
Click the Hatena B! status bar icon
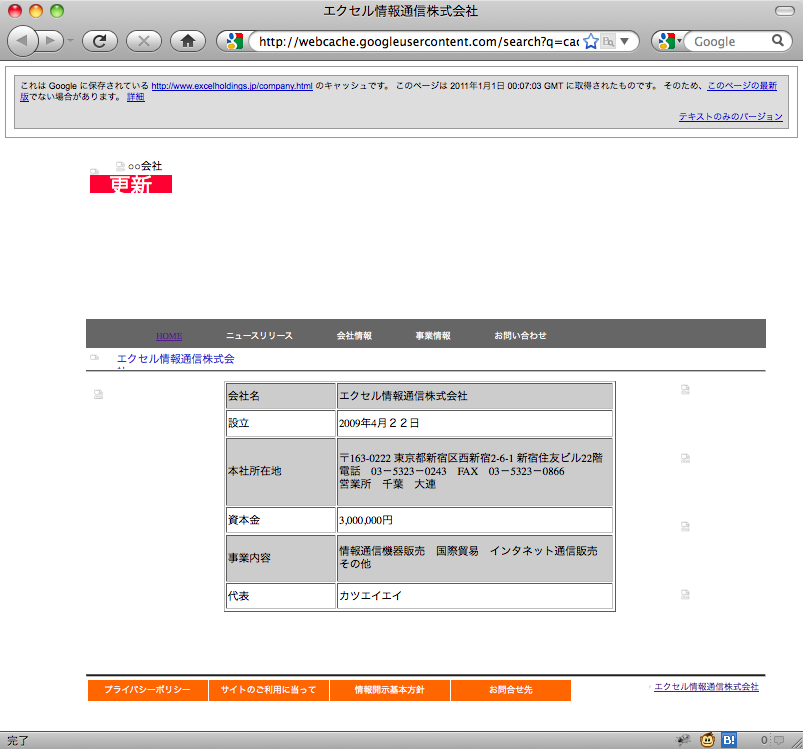pyautogui.click(x=729, y=740)
